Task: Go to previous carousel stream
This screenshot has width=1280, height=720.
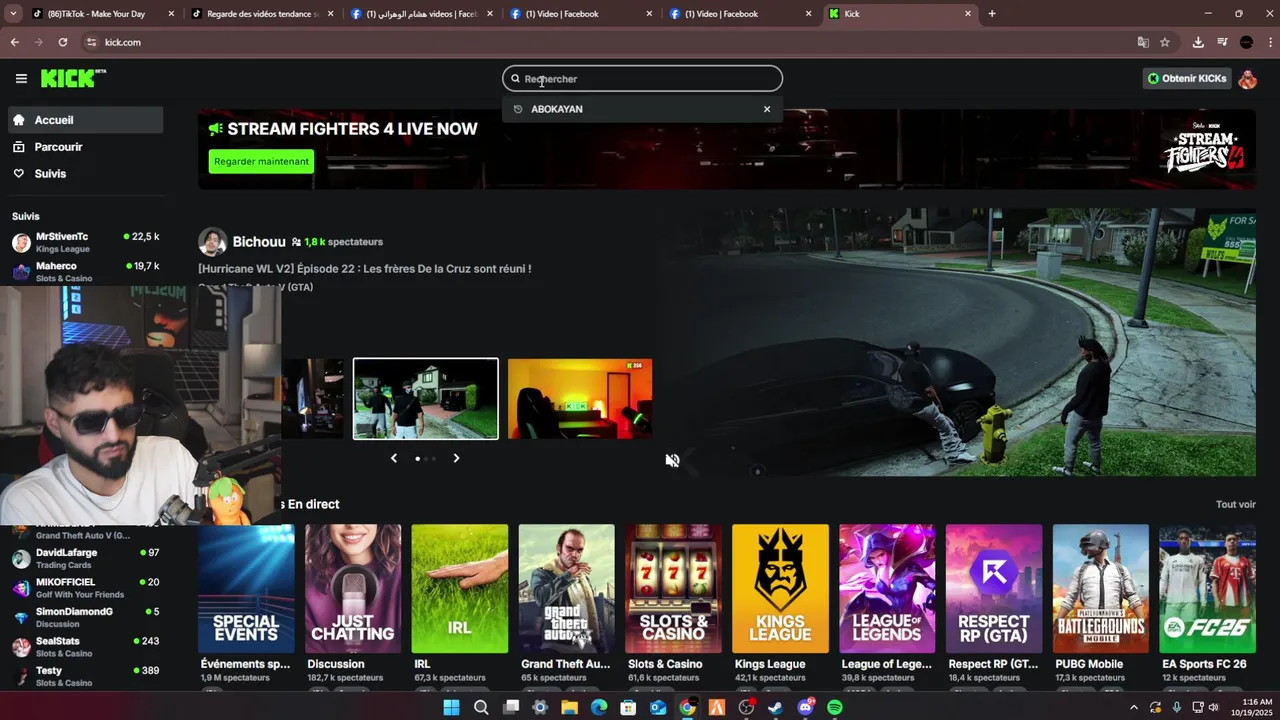Action: pos(394,458)
